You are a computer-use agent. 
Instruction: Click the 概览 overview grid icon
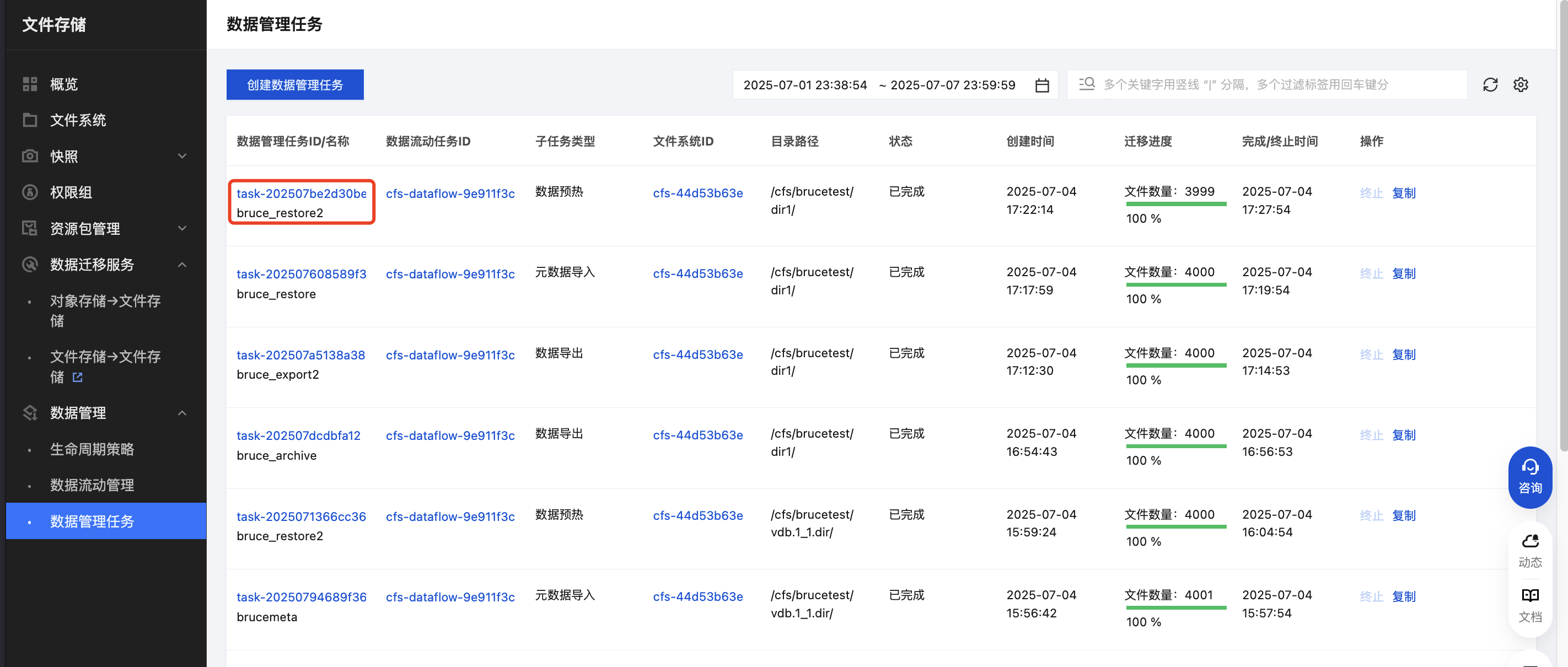[x=30, y=84]
